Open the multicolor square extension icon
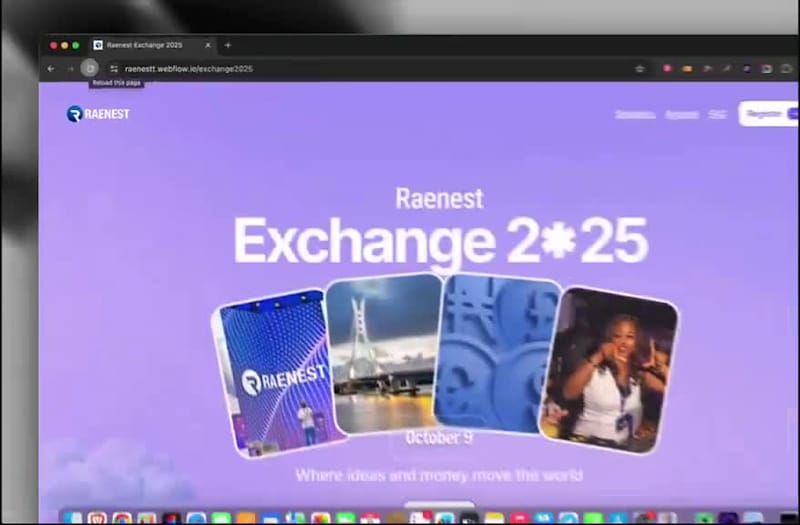This screenshot has width=800, height=525. (x=766, y=68)
